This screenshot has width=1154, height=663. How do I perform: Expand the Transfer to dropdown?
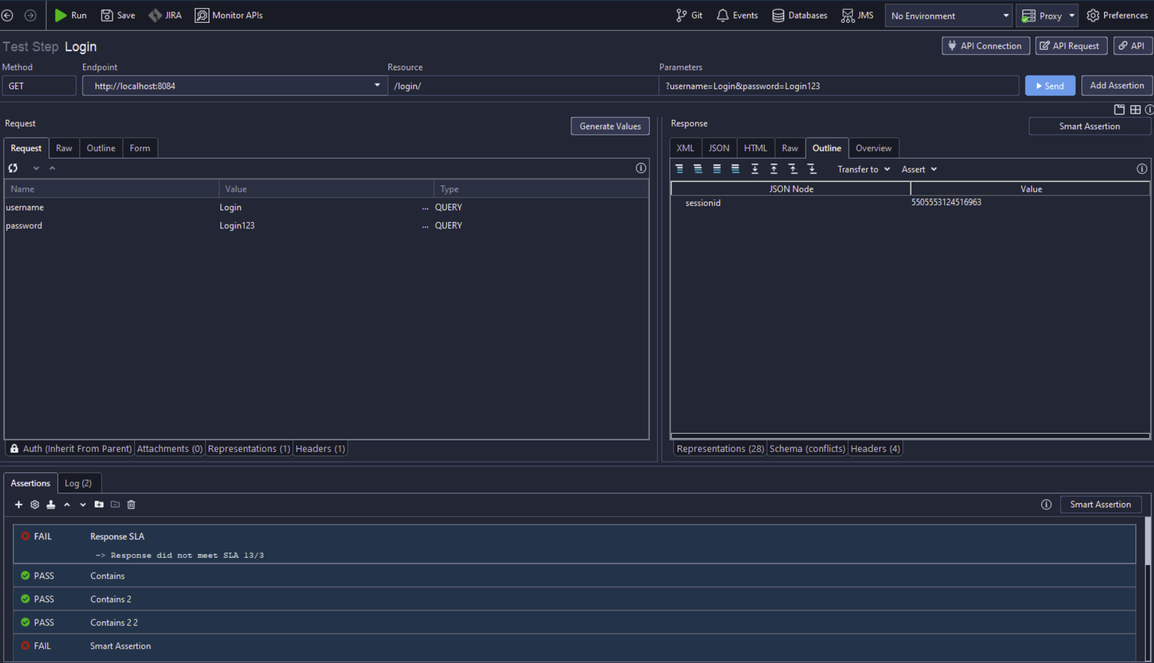click(x=863, y=169)
